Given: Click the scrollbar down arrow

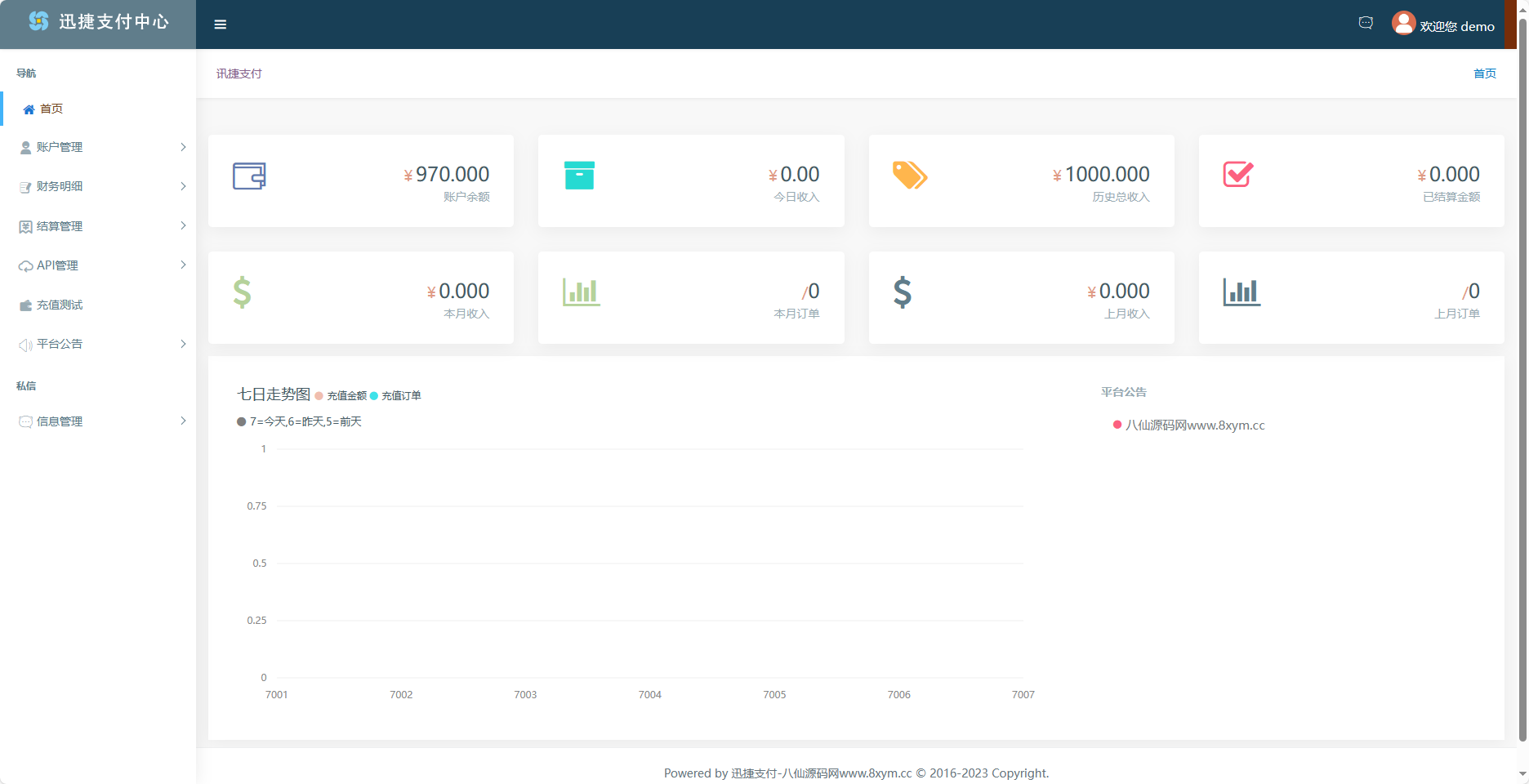Looking at the screenshot, I should pyautogui.click(x=1522, y=774).
